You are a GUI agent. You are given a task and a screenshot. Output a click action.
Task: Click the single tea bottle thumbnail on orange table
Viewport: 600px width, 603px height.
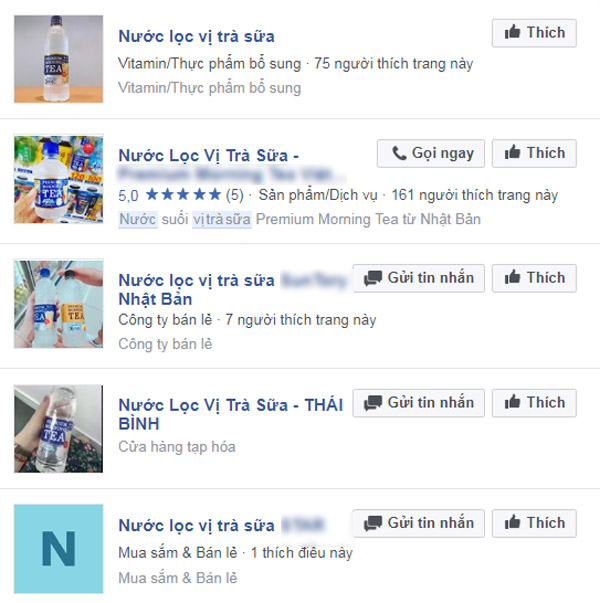click(58, 59)
